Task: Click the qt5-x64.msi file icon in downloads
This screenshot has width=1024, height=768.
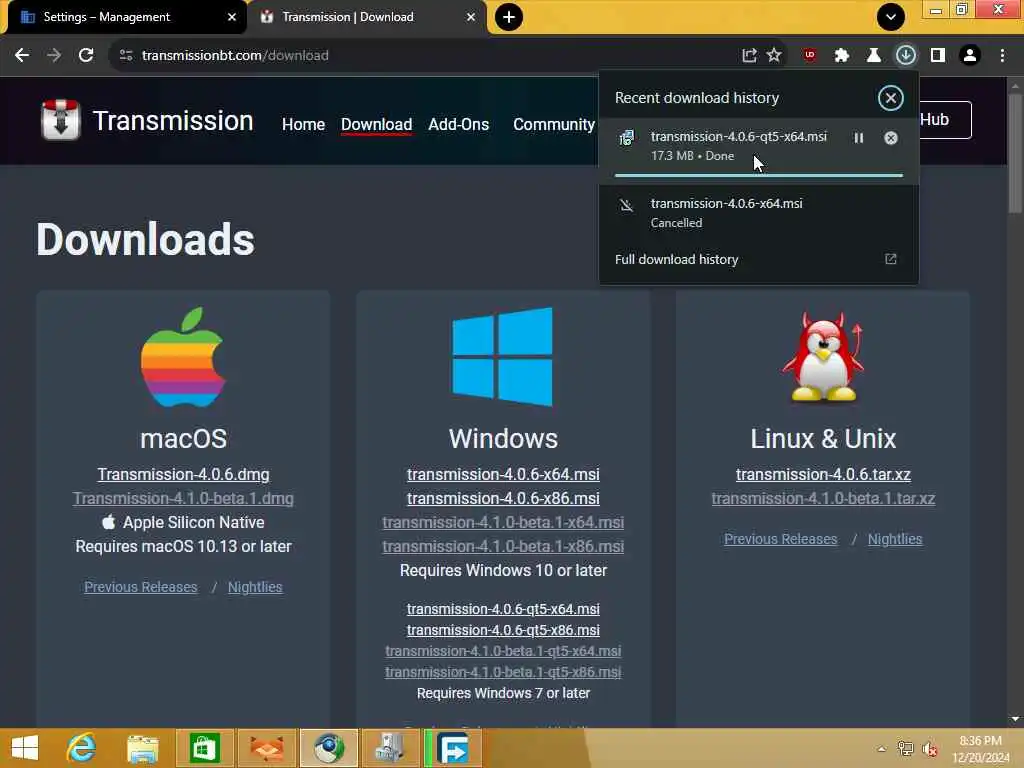Action: point(626,138)
